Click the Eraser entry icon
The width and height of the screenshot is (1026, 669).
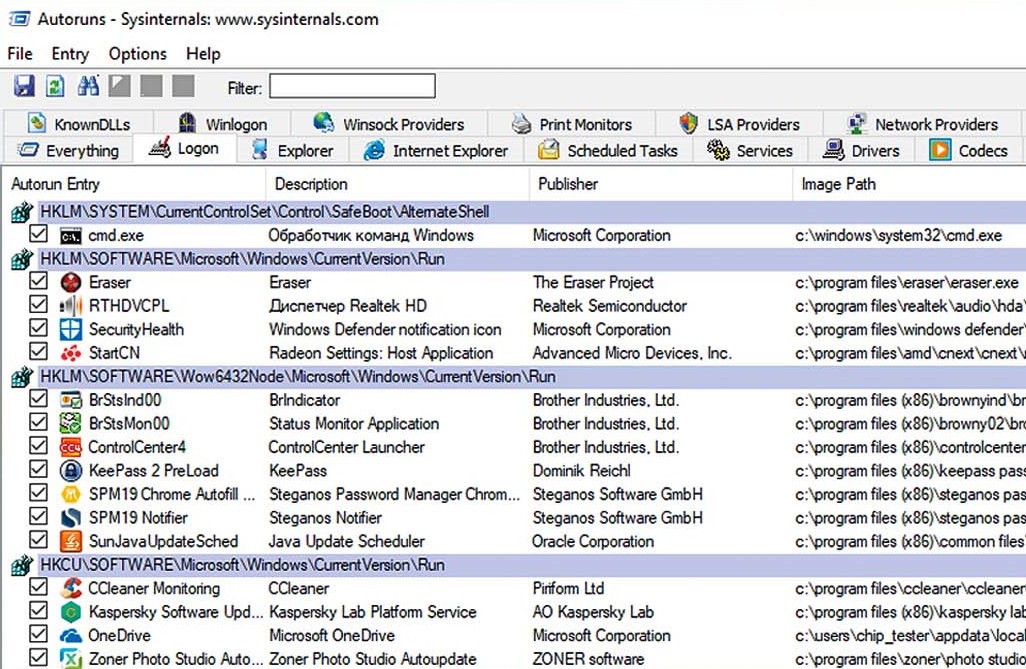[x=70, y=283]
